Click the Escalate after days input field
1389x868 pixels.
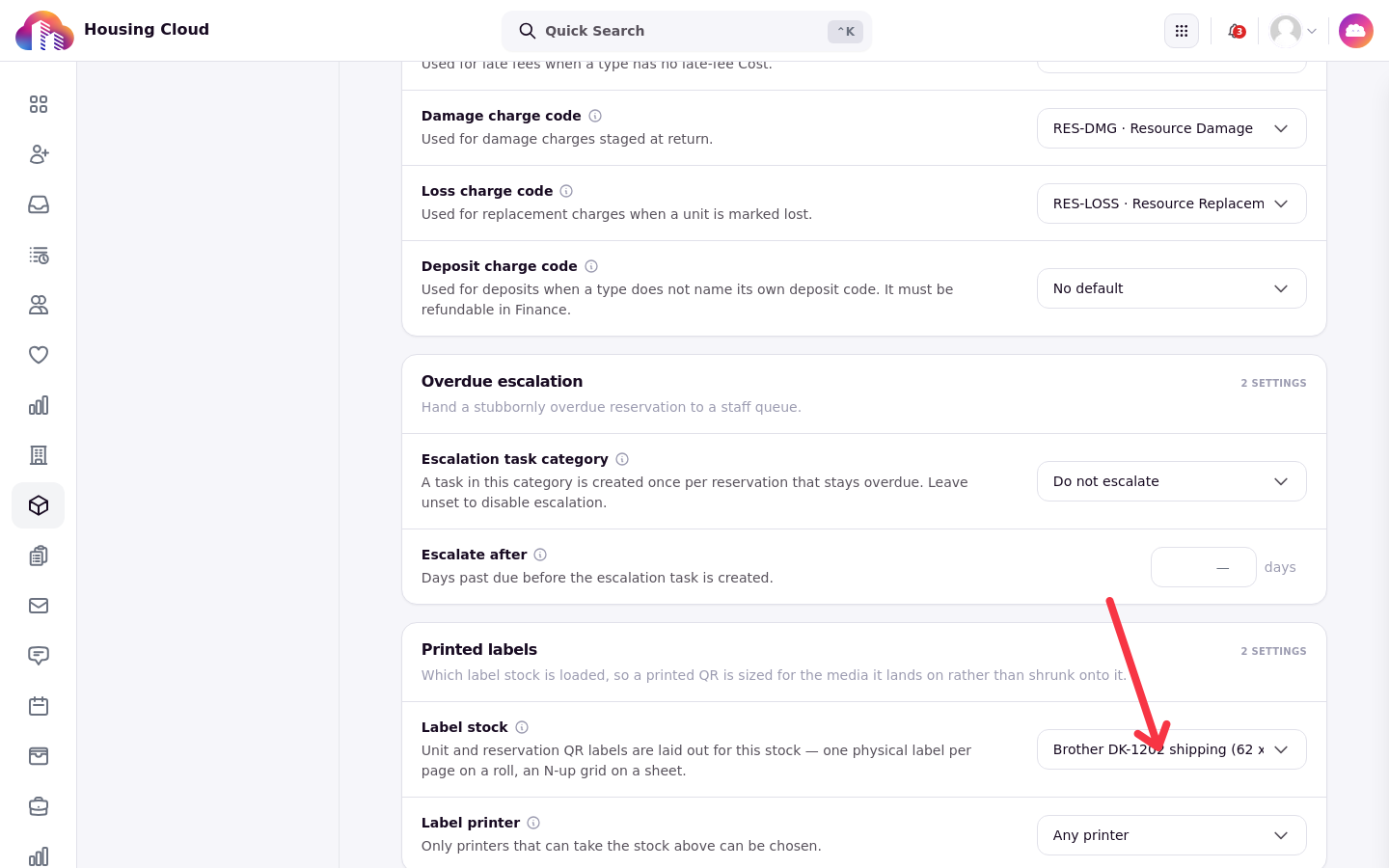pyautogui.click(x=1204, y=567)
